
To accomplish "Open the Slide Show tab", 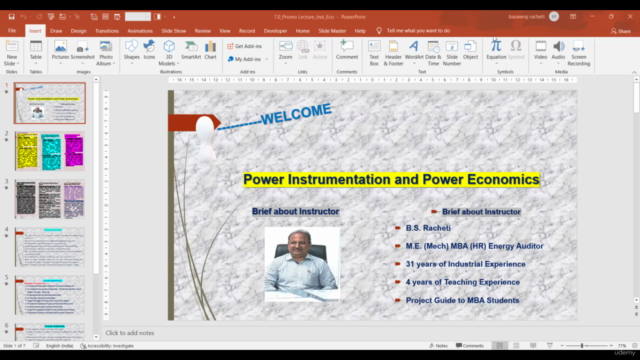I will coord(173,31).
